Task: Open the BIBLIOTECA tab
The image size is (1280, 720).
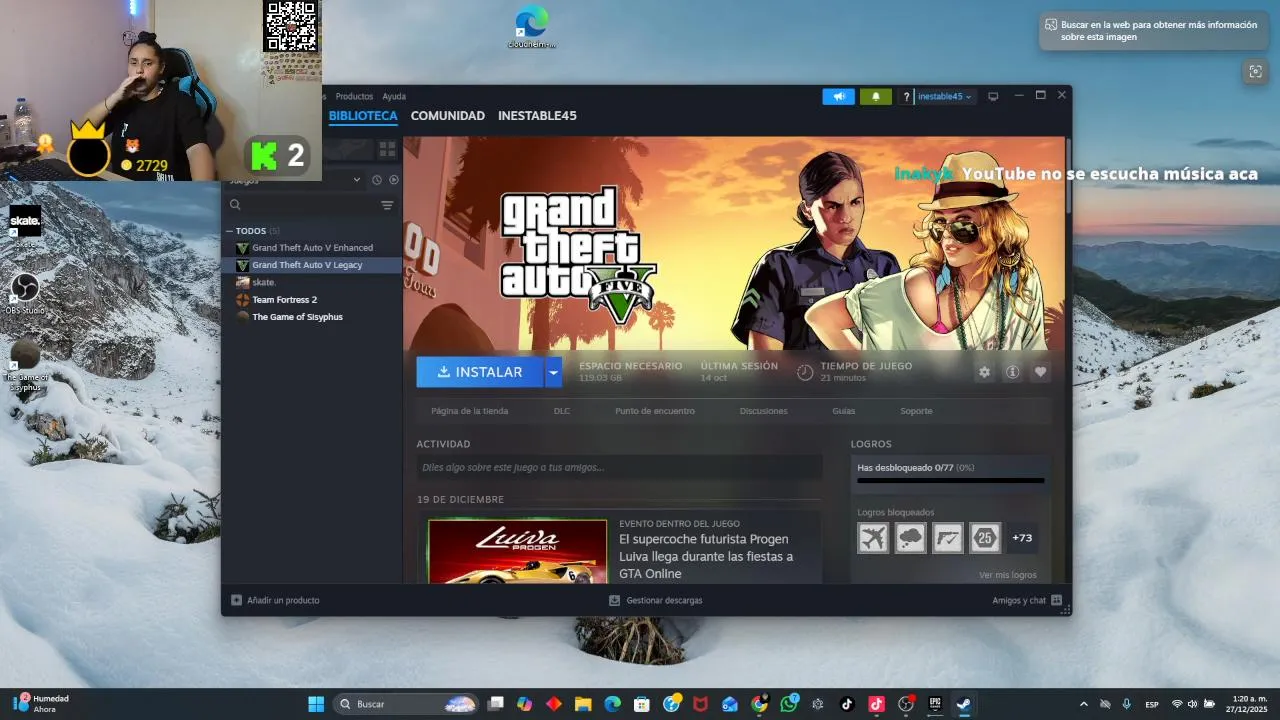Action: pos(363,116)
